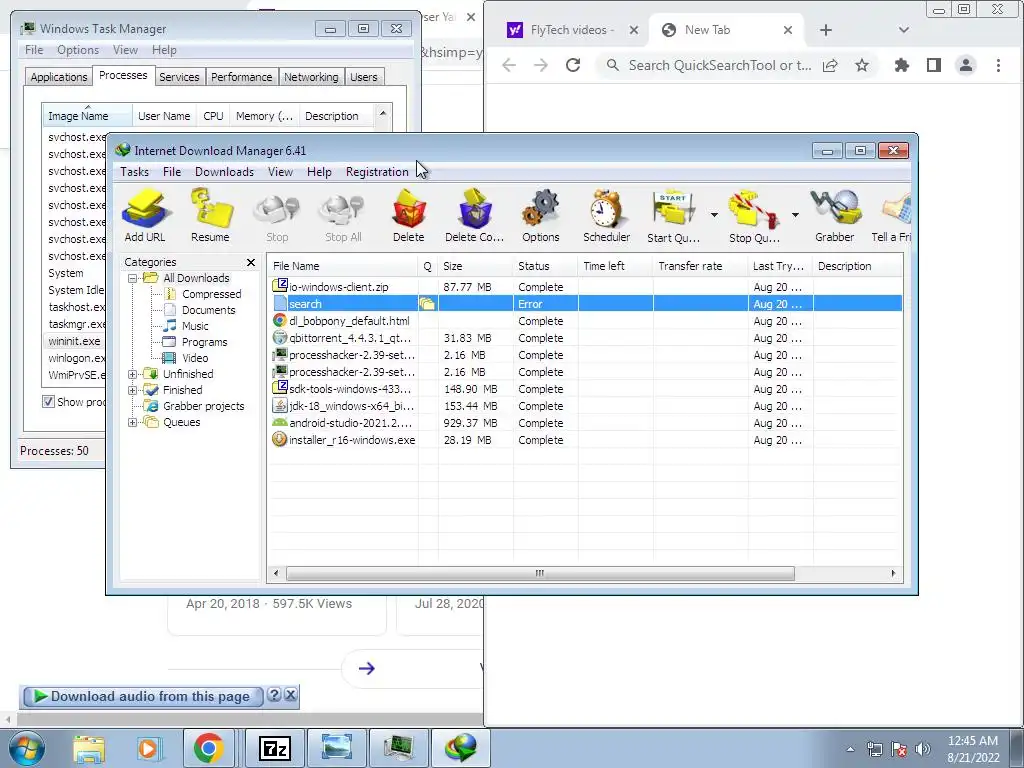The image size is (1024, 768).
Task: Click Delete Completed toolbar icon
Action: tap(475, 216)
